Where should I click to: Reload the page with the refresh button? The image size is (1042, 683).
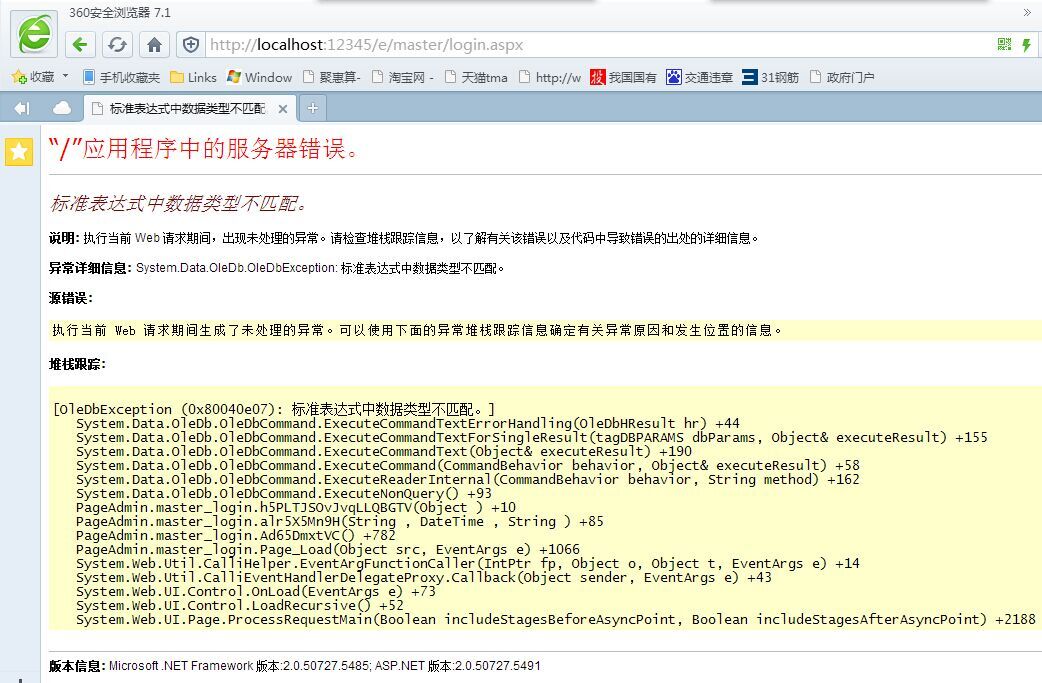click(117, 45)
